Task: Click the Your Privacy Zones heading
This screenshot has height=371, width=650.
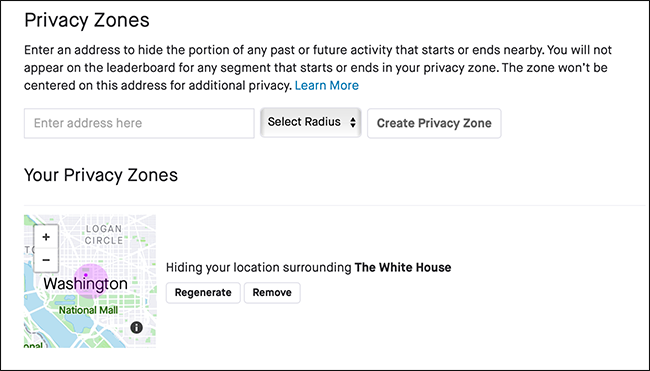Action: point(101,175)
